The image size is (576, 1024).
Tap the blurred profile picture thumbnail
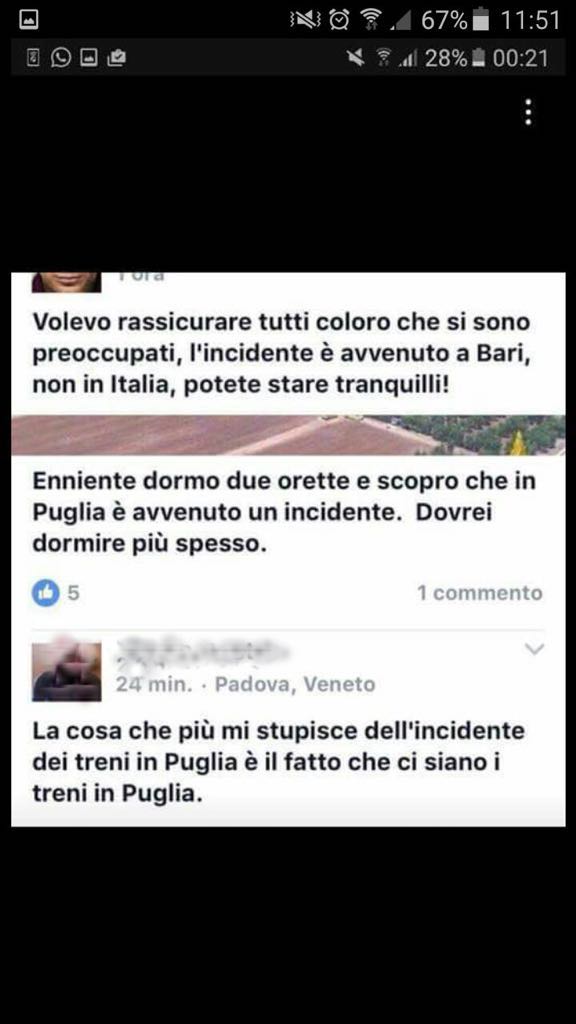(67, 671)
